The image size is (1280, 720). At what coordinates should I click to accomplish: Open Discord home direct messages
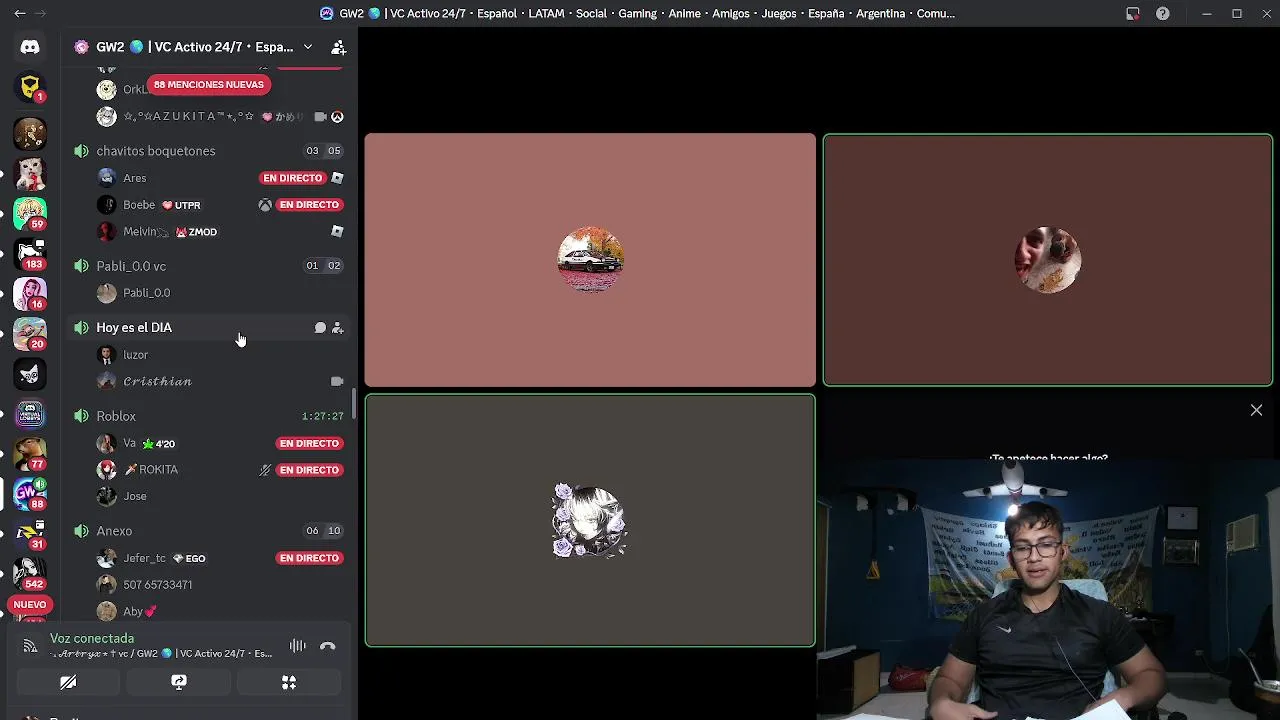(x=30, y=47)
